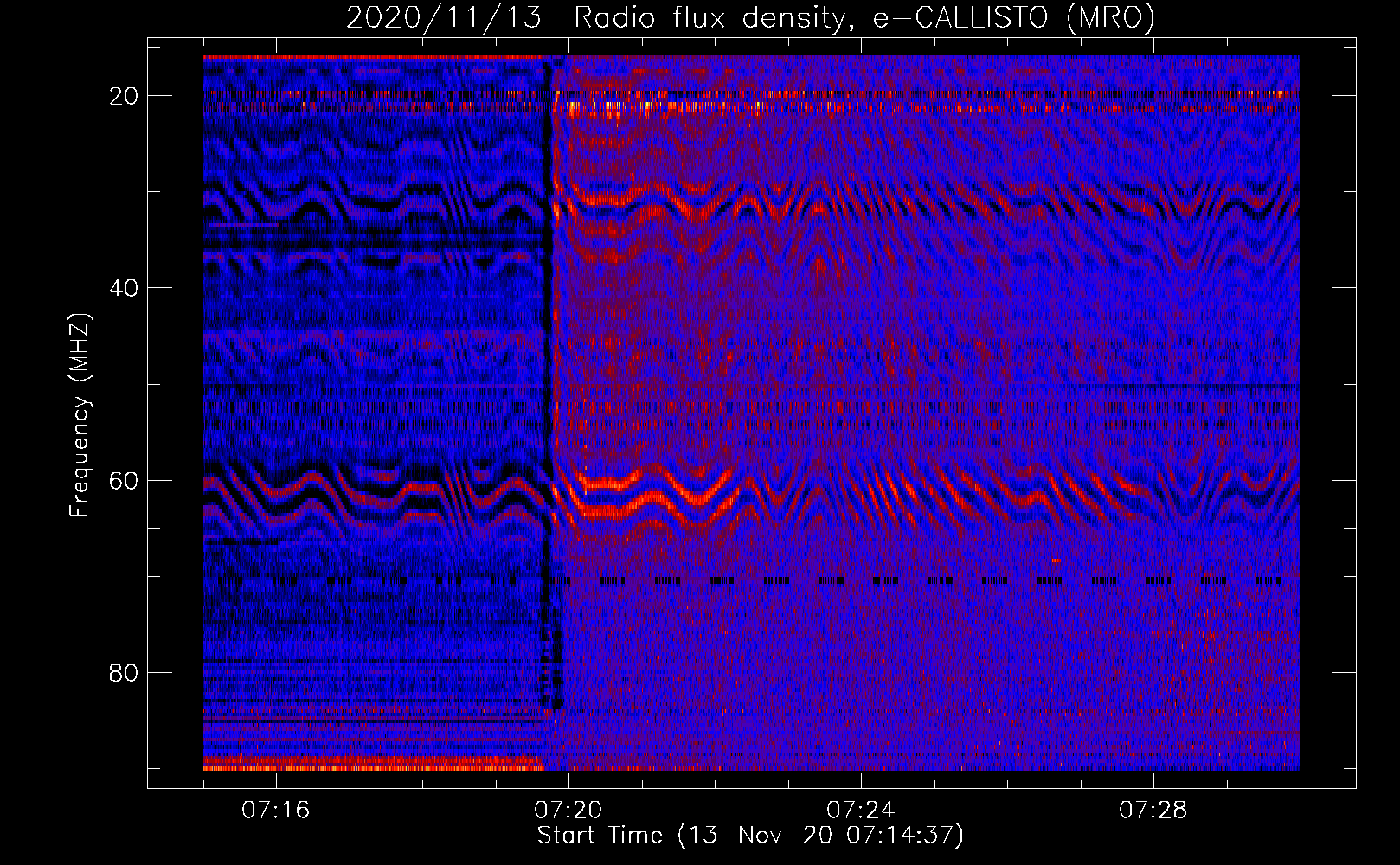This screenshot has height=865, width=1400.
Task: Click the 07:28 time tick label
Action: (1153, 811)
